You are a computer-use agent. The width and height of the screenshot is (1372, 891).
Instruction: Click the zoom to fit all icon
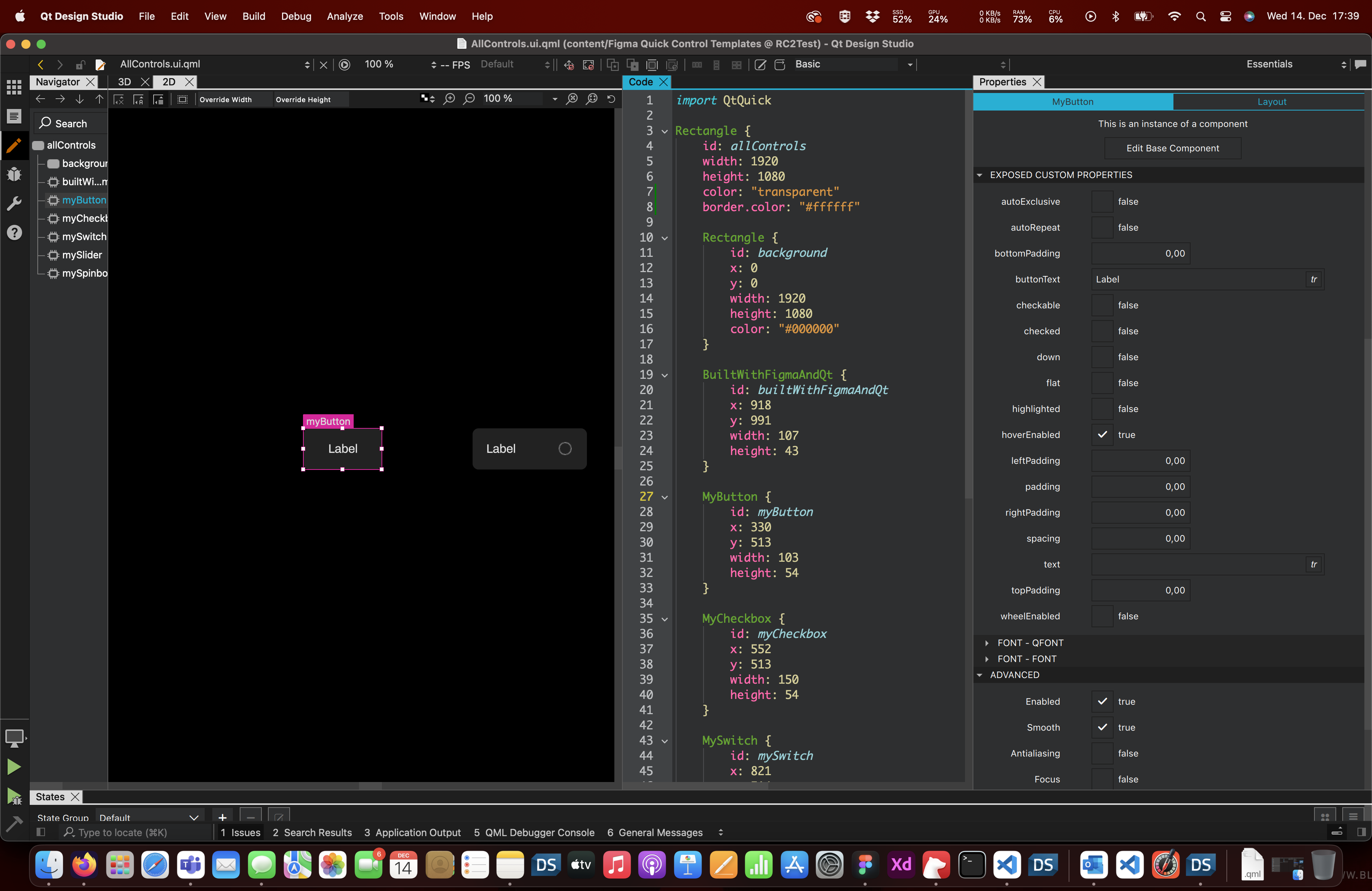[572, 99]
